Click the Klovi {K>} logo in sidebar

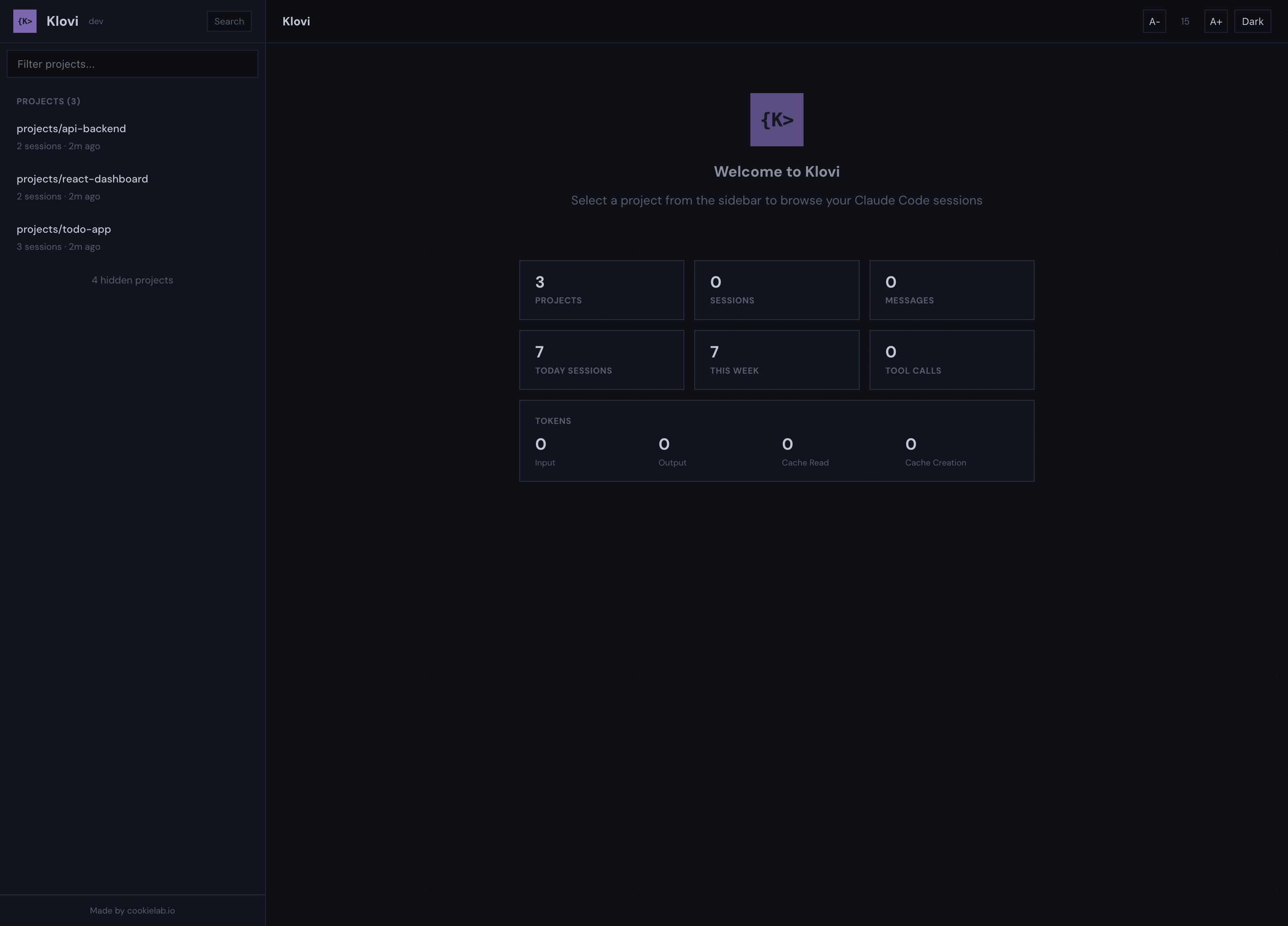click(x=25, y=21)
